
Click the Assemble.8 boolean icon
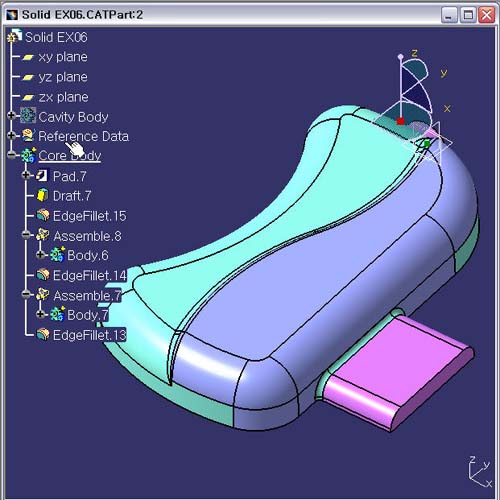(x=43, y=235)
